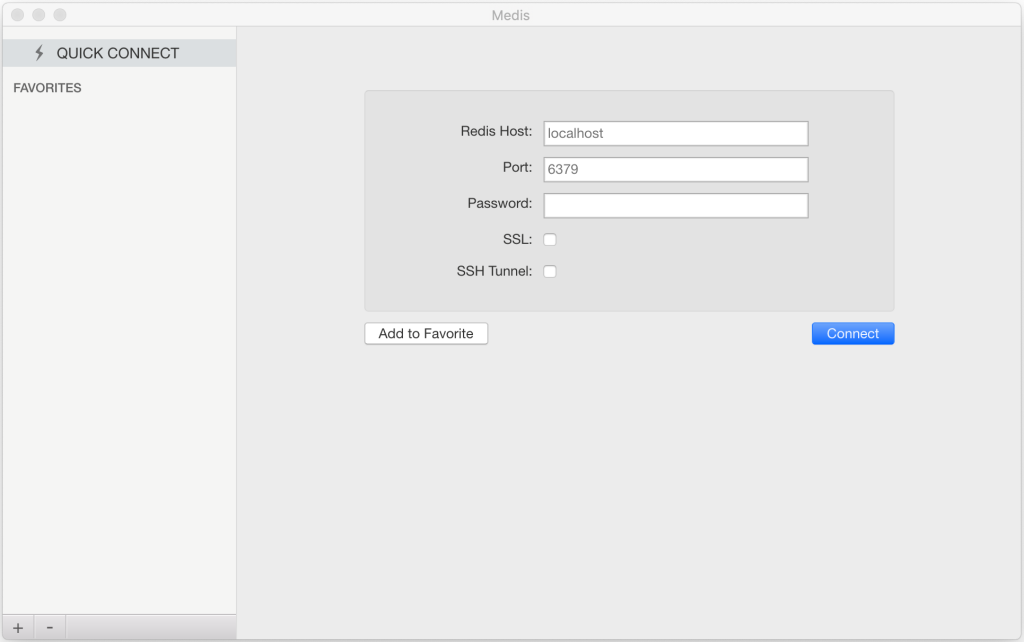
Task: Select QUICK CONNECT in the sidebar
Action: pyautogui.click(x=119, y=53)
